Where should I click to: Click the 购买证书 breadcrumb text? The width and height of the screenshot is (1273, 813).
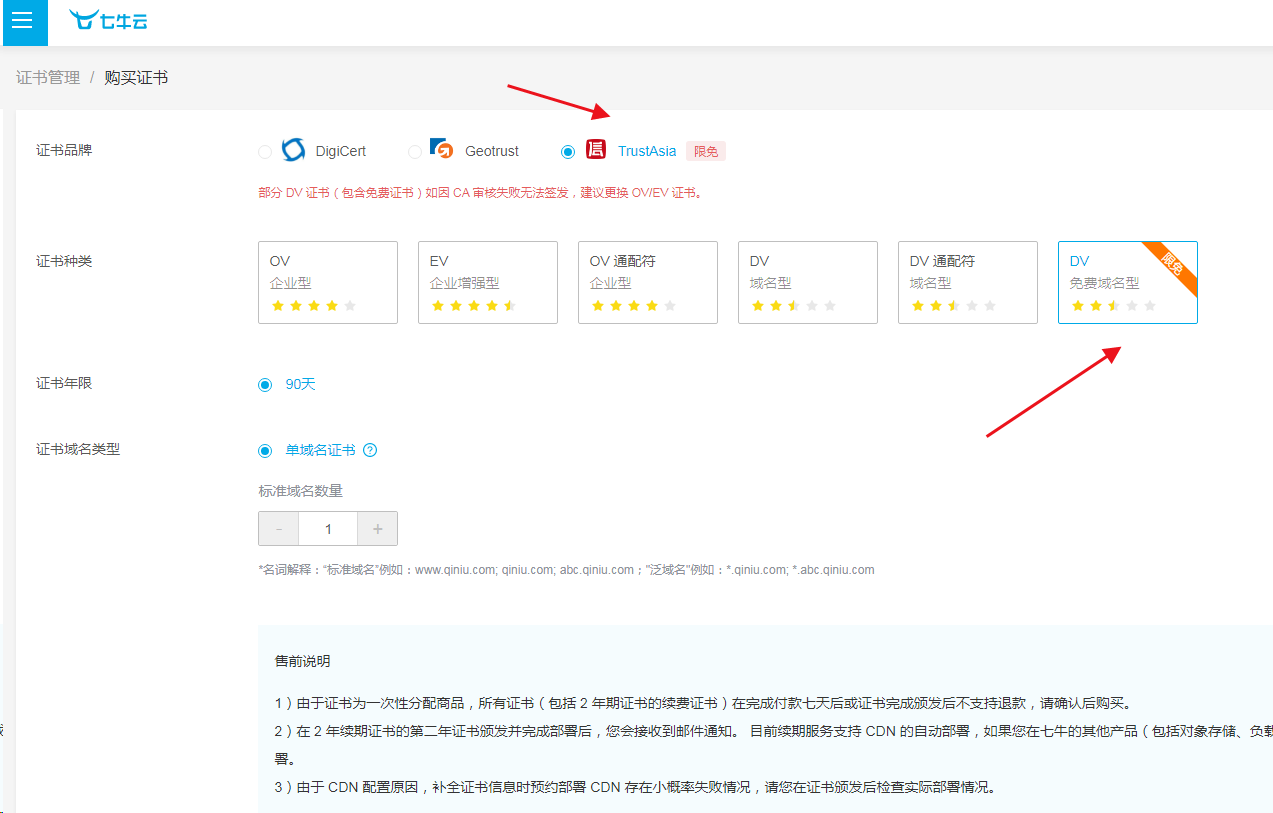pos(136,77)
